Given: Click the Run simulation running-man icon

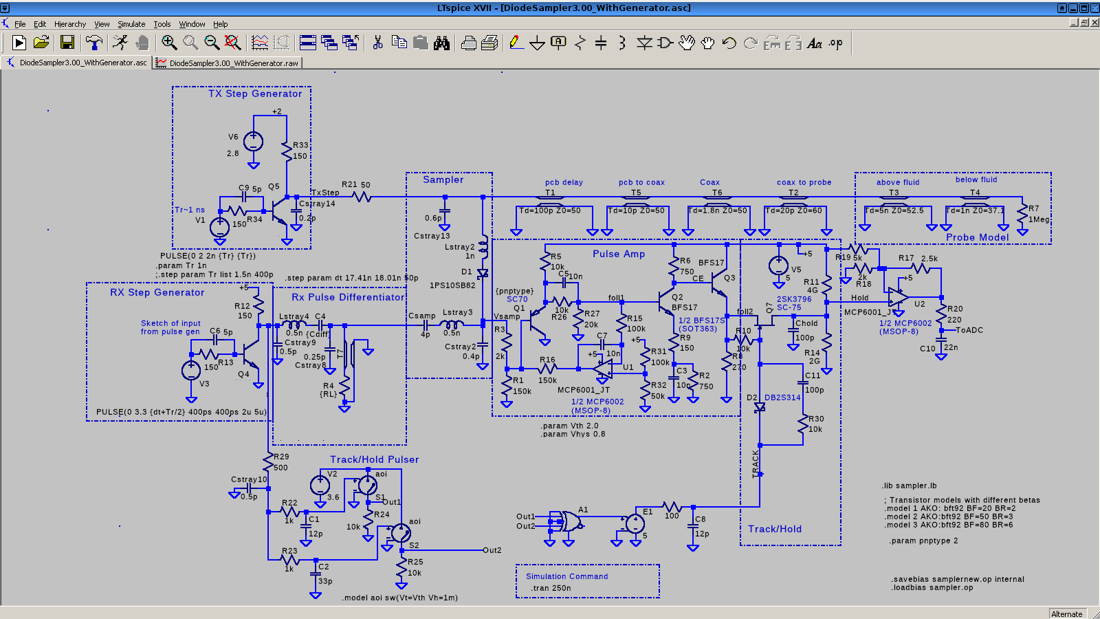Looking at the screenshot, I should pos(121,43).
